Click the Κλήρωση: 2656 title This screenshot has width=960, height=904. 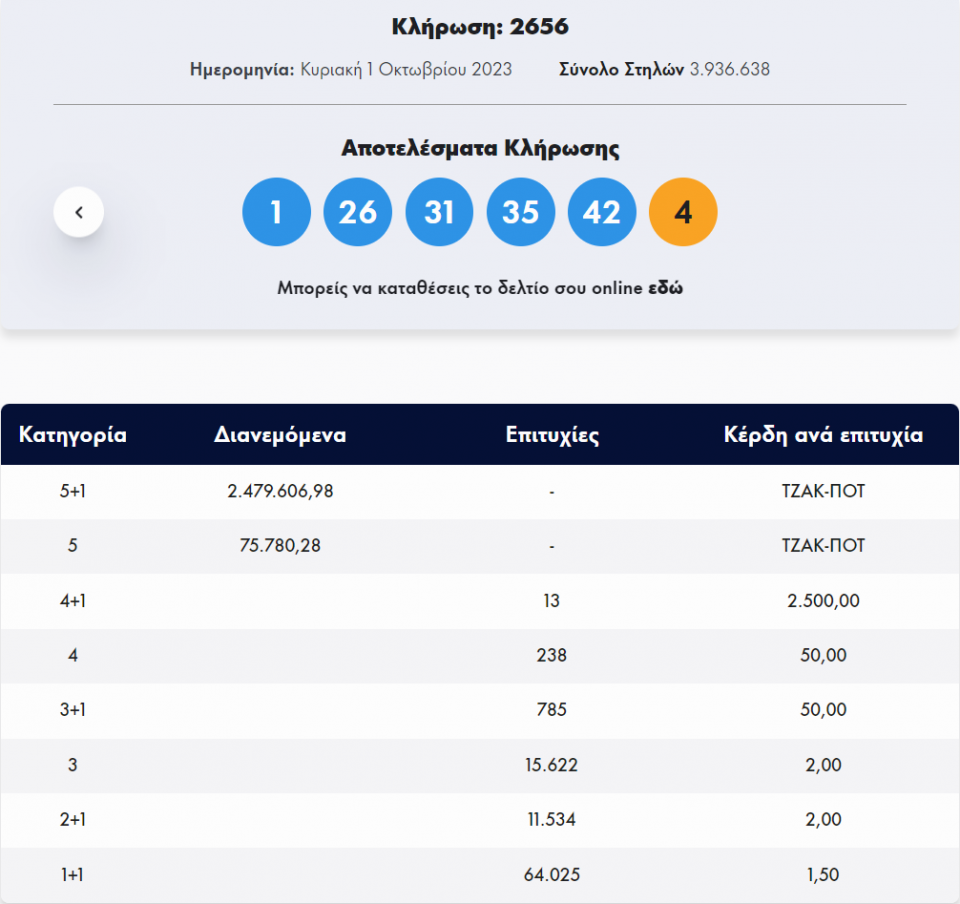tap(480, 27)
